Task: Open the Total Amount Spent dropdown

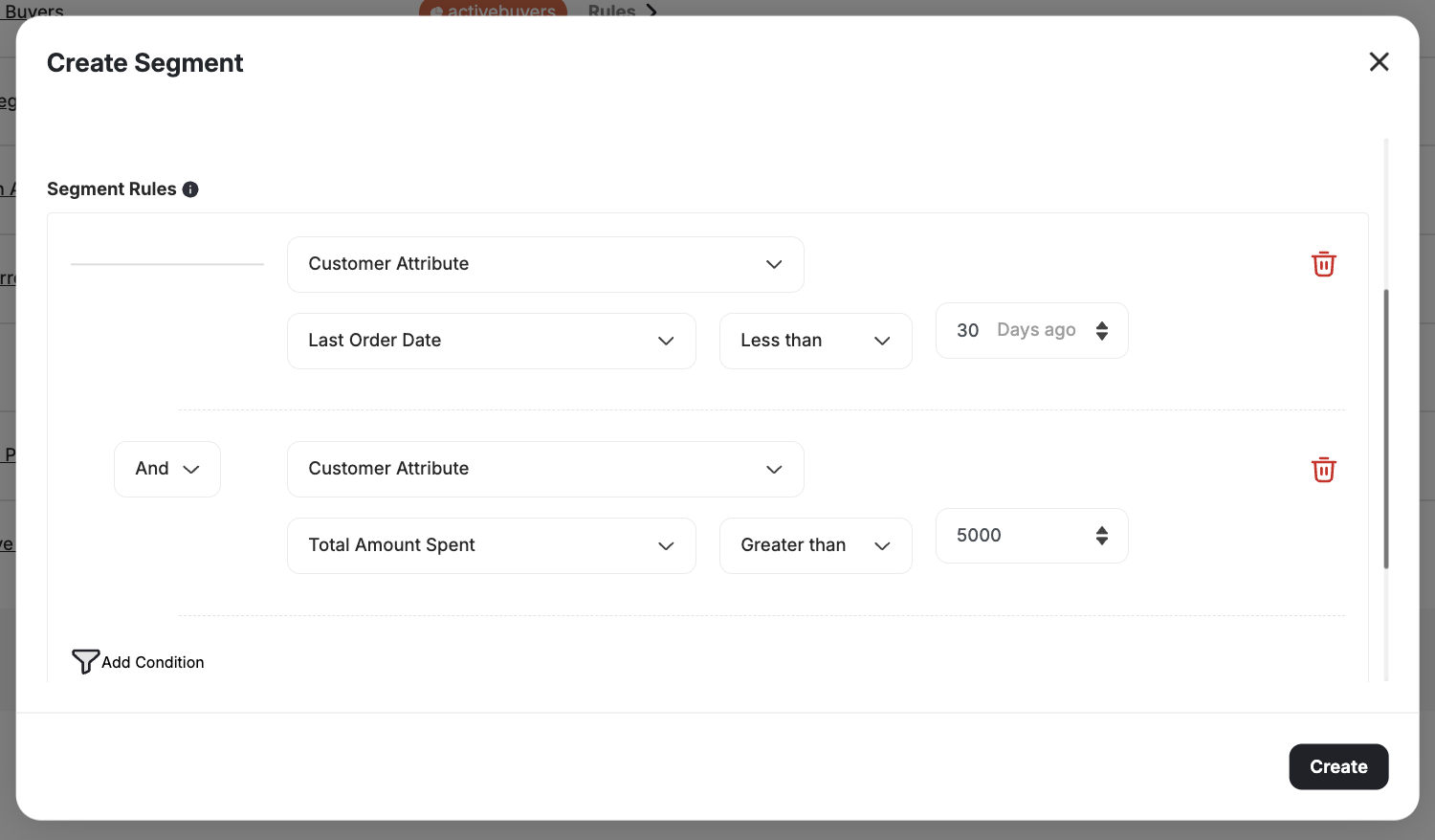Action: point(492,545)
